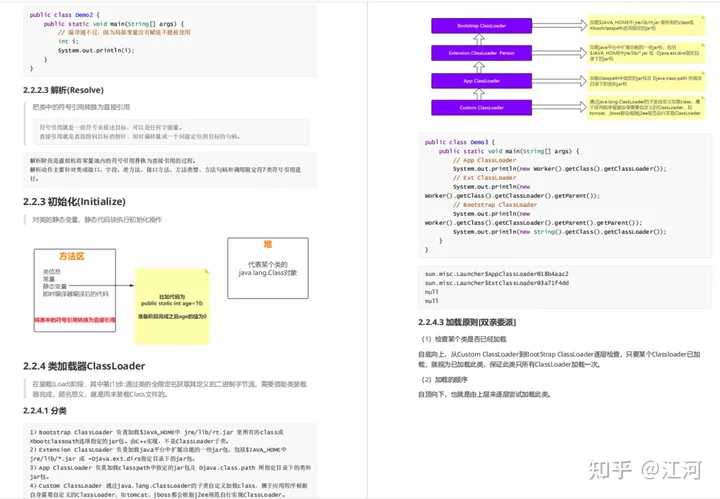Image resolution: width=720 pixels, height=499 pixels.
Task: Click the text "(1) 检查某个类是否已经加载"
Action: [464, 339]
